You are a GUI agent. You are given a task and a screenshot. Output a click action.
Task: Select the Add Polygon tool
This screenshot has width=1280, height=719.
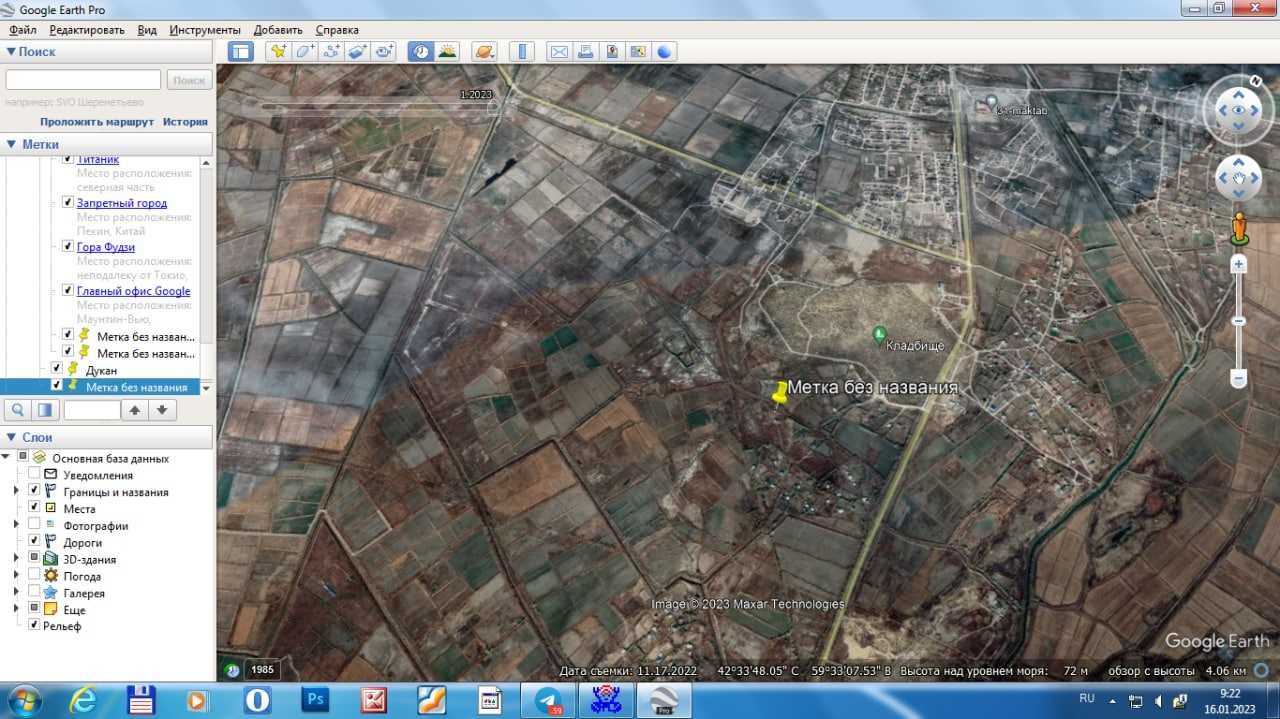304,51
